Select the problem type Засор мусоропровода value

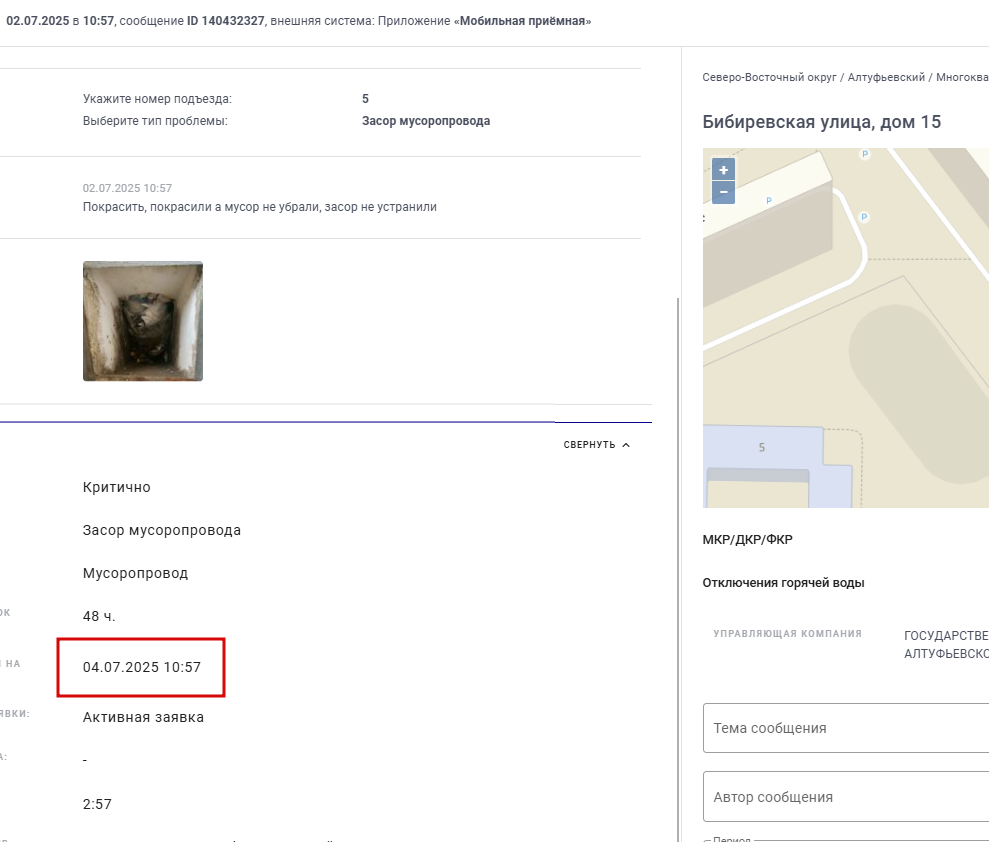[426, 120]
